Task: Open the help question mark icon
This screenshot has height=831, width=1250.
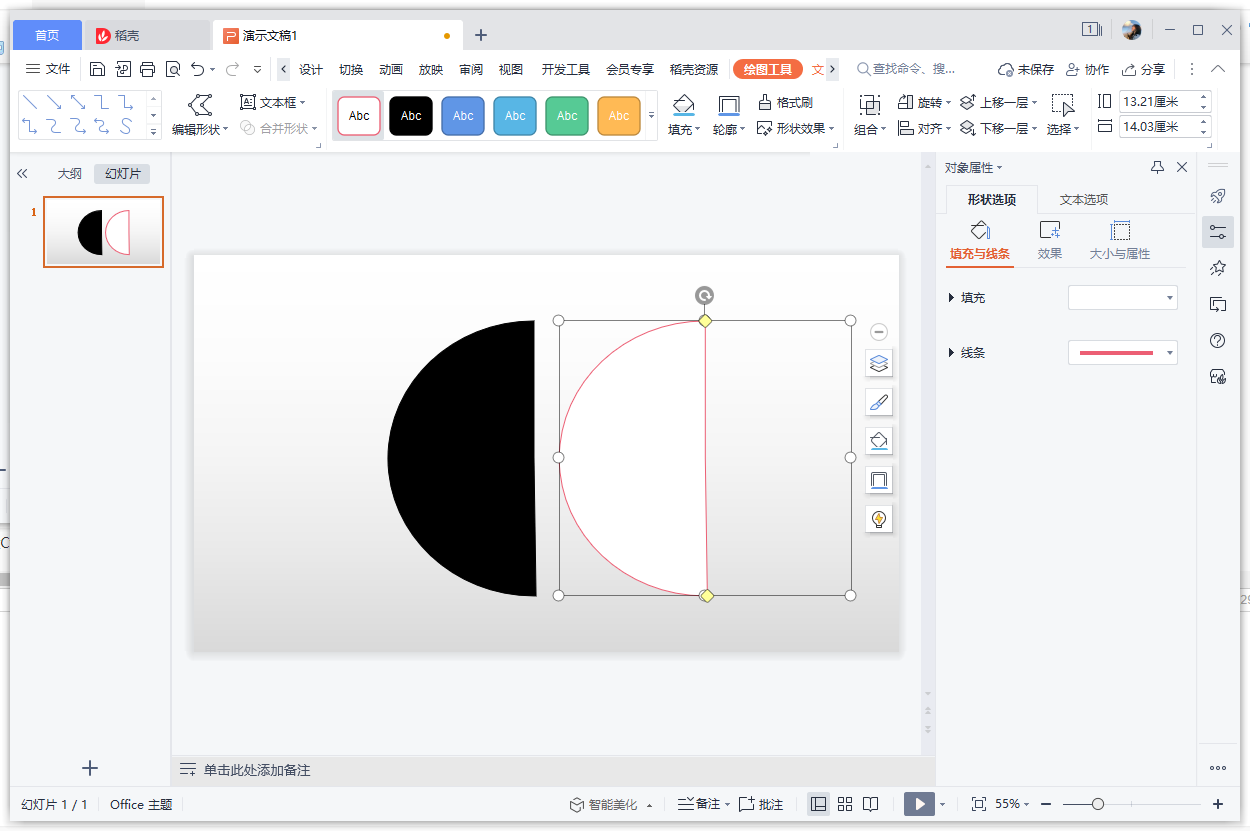Action: click(x=1218, y=340)
